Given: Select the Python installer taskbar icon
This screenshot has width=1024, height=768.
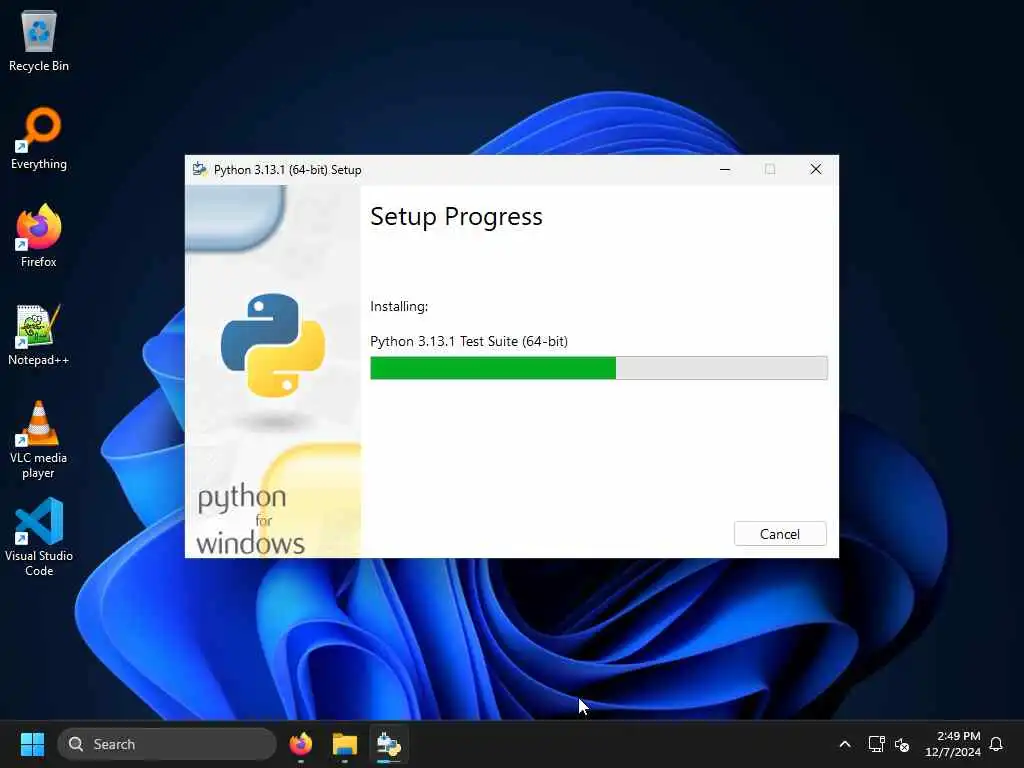Looking at the screenshot, I should click(x=389, y=744).
